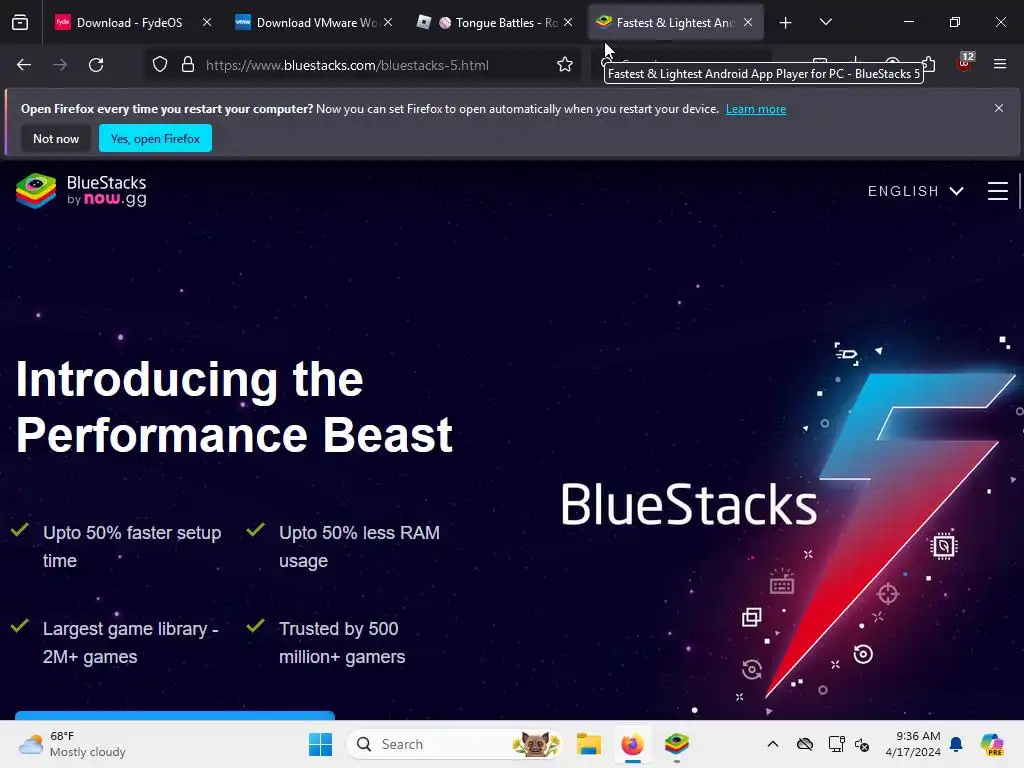Click 'Upto 50% faster setup time' text
This screenshot has height=768, width=1024.
tap(132, 547)
